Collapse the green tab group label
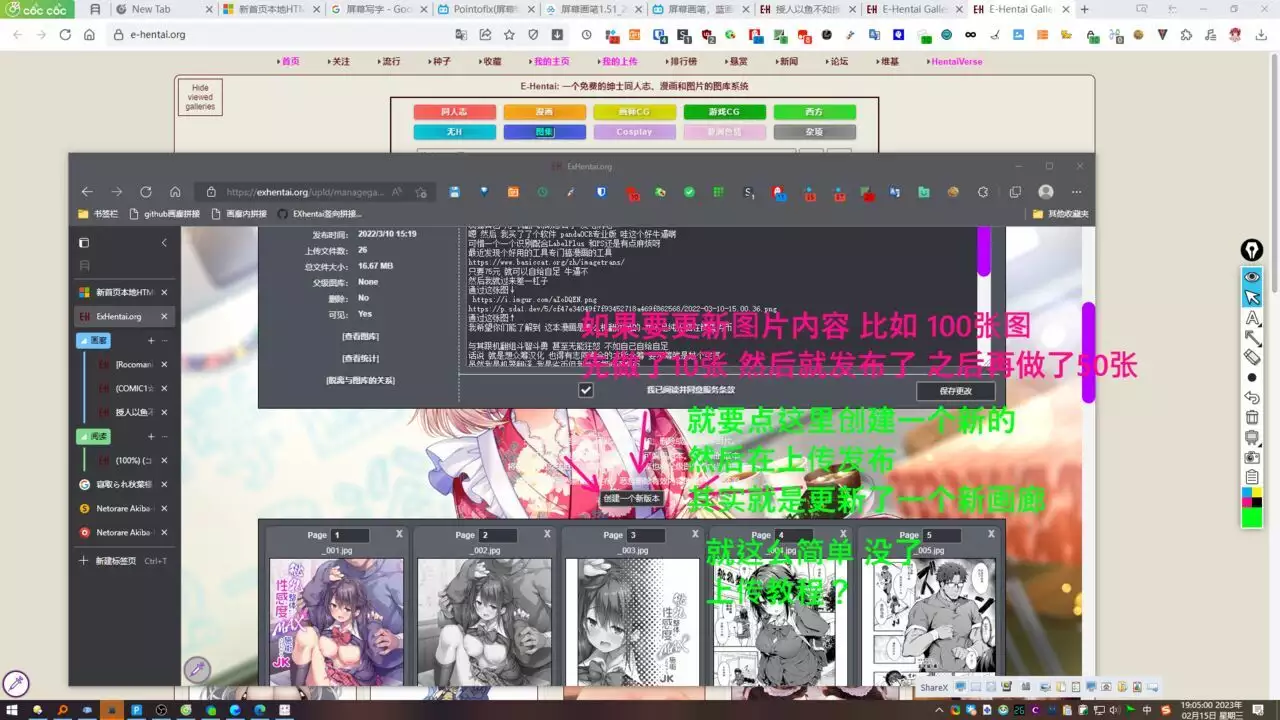Viewport: 1280px width, 720px height. [94, 436]
